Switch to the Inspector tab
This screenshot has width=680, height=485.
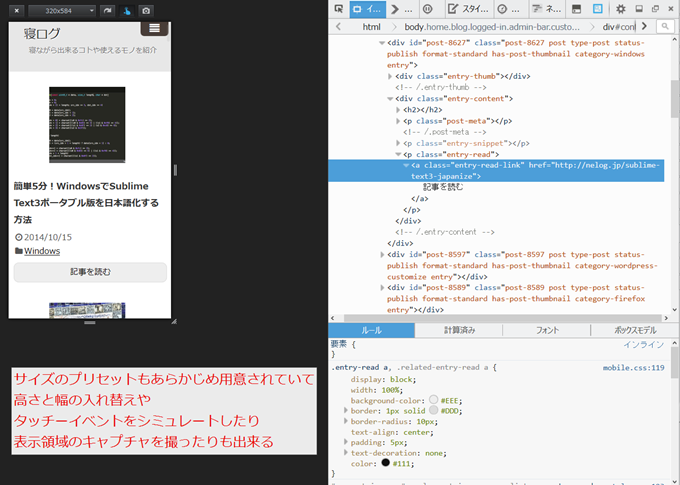(x=368, y=9)
